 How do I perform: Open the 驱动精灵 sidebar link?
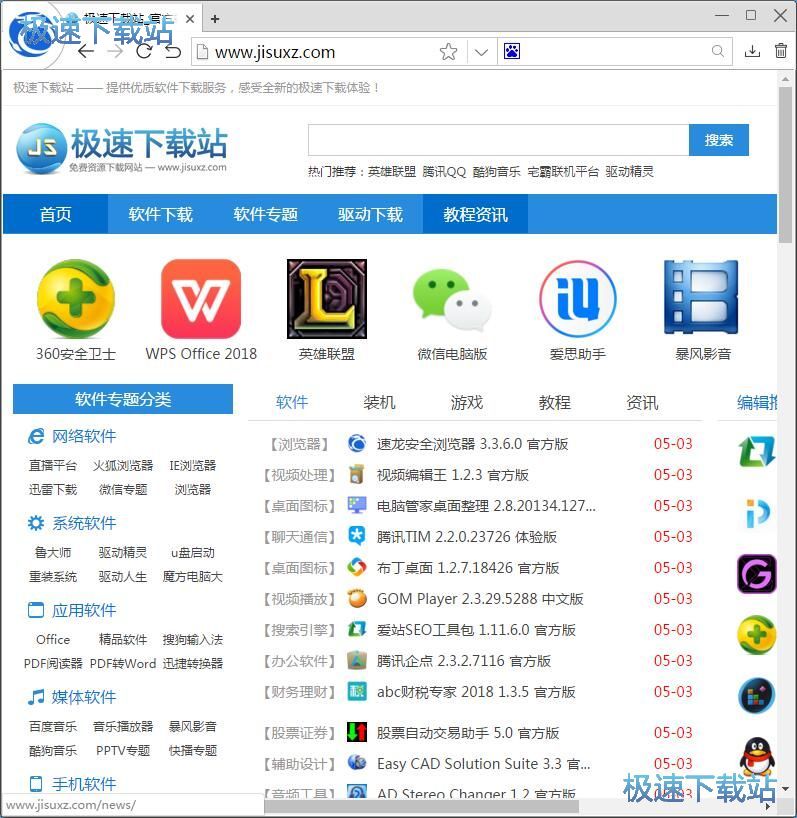pyautogui.click(x=123, y=552)
